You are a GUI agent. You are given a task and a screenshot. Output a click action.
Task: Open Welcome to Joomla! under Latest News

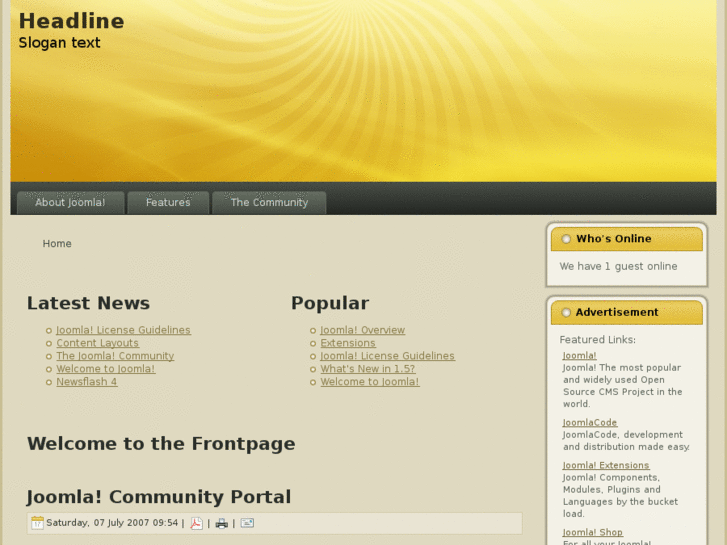click(106, 369)
